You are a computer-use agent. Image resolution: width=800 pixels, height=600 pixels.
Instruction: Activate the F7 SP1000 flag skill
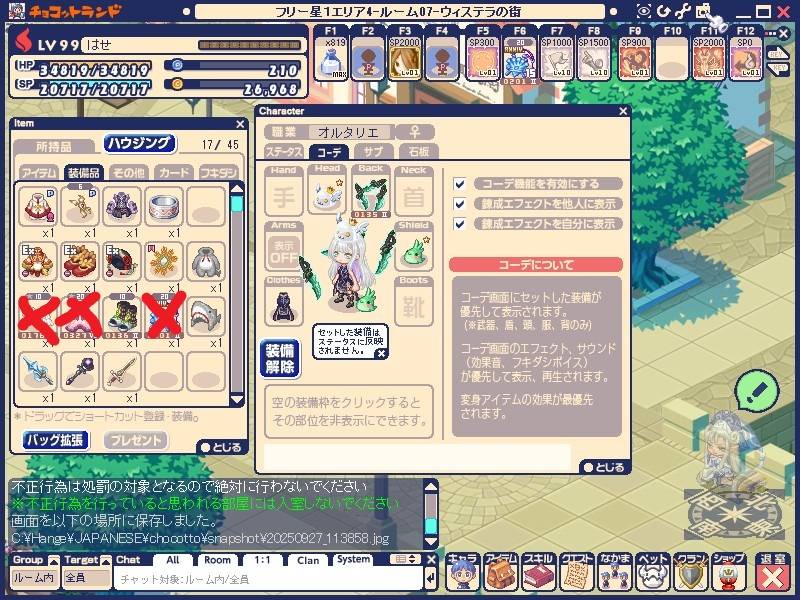click(557, 58)
